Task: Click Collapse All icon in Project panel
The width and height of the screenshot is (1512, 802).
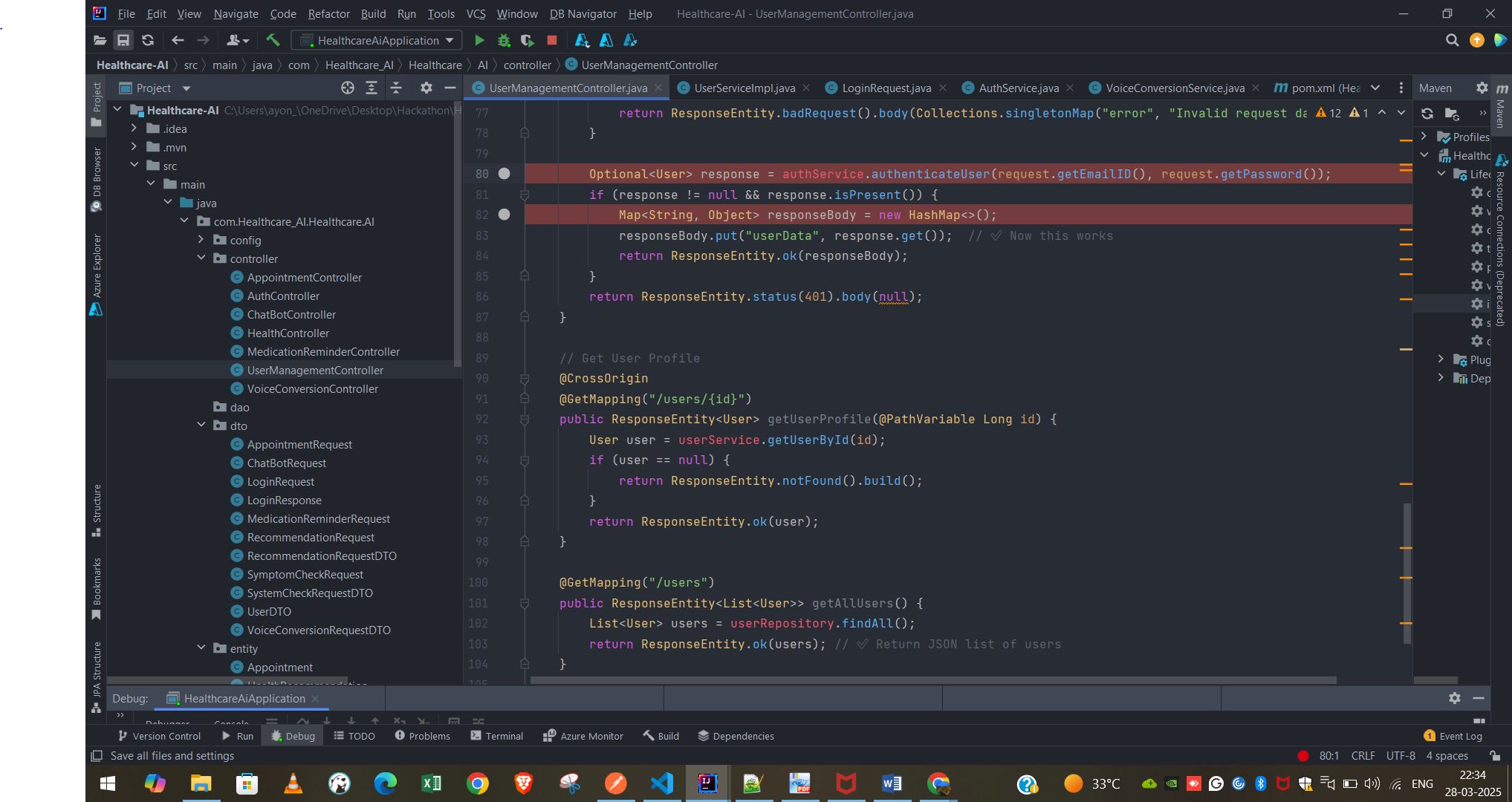Action: coord(396,88)
